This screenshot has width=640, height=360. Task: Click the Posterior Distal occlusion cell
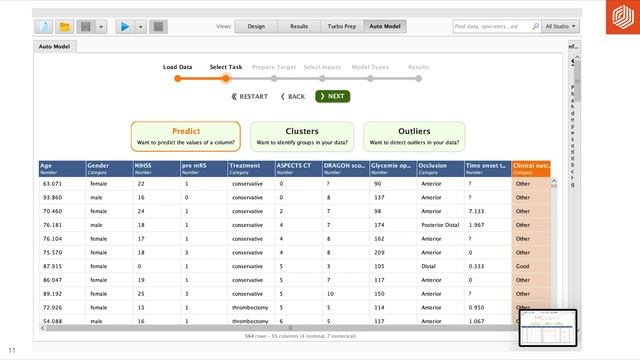click(440, 225)
